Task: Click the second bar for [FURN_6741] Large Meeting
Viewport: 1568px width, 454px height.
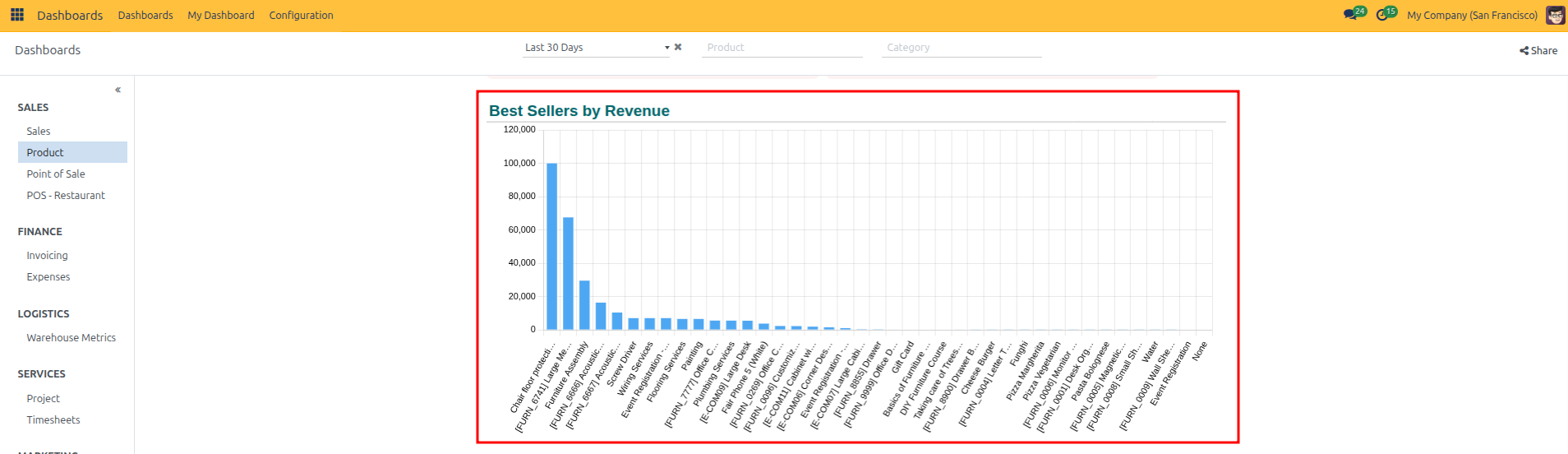Action: [568, 274]
